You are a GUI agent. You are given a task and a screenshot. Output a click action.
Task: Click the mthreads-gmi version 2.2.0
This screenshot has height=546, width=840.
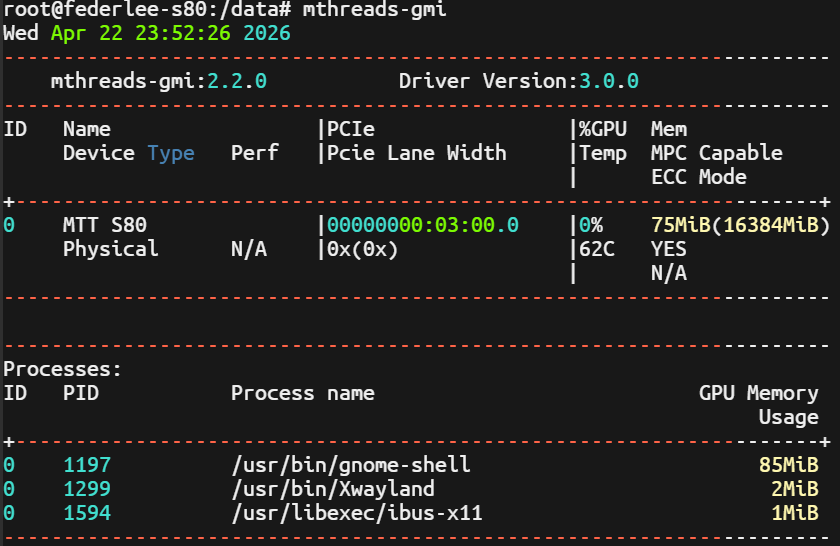point(237,81)
